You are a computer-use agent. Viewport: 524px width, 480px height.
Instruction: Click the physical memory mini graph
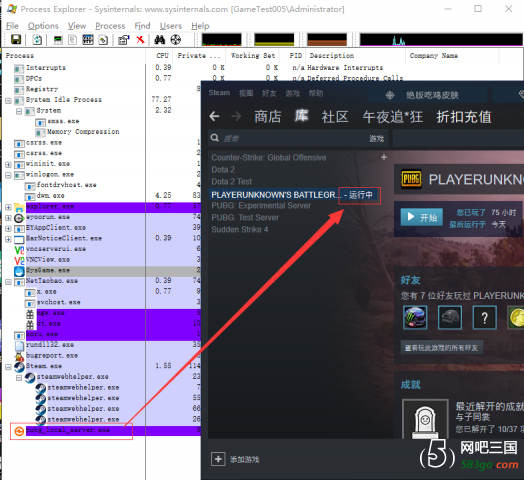[327, 39]
